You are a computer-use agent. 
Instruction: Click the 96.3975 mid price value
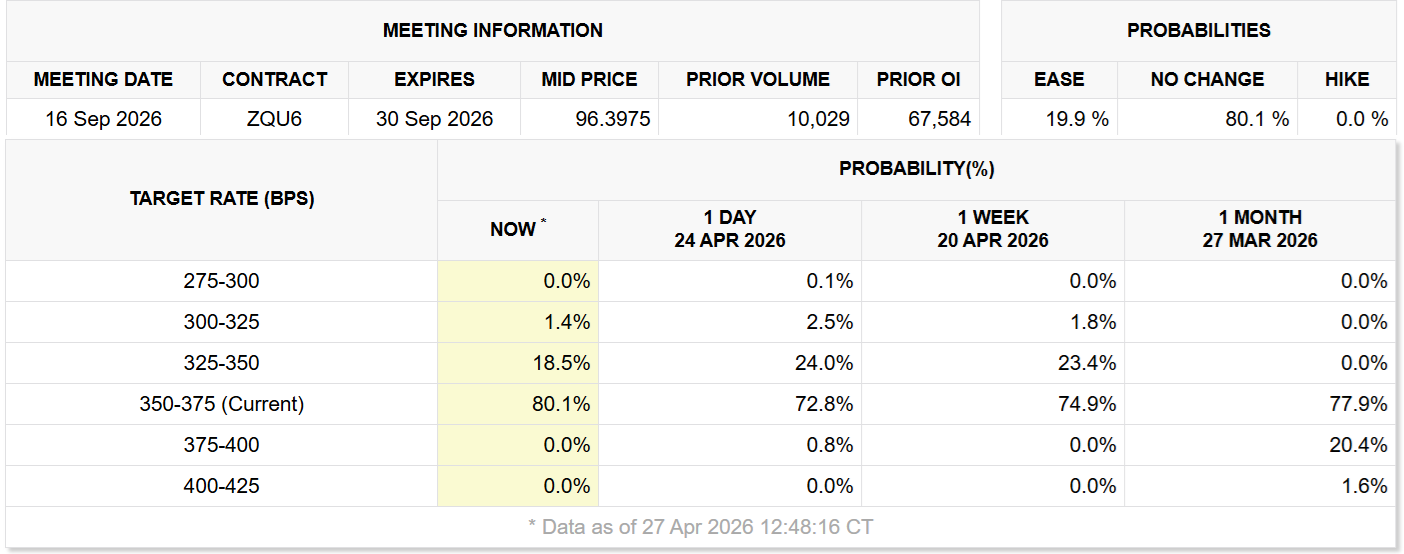612,119
